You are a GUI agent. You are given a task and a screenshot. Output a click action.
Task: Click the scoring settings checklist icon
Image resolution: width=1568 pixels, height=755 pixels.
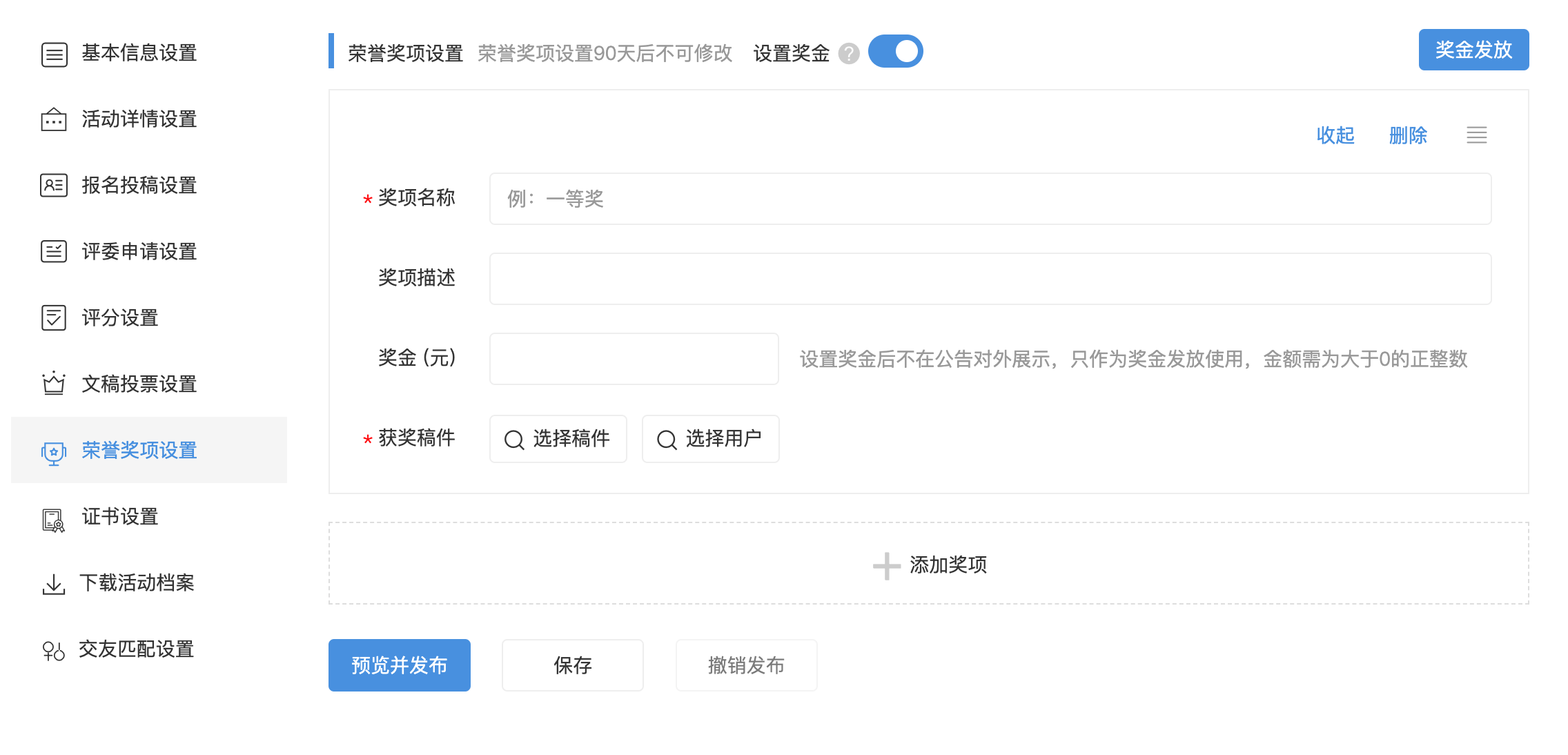coord(54,318)
